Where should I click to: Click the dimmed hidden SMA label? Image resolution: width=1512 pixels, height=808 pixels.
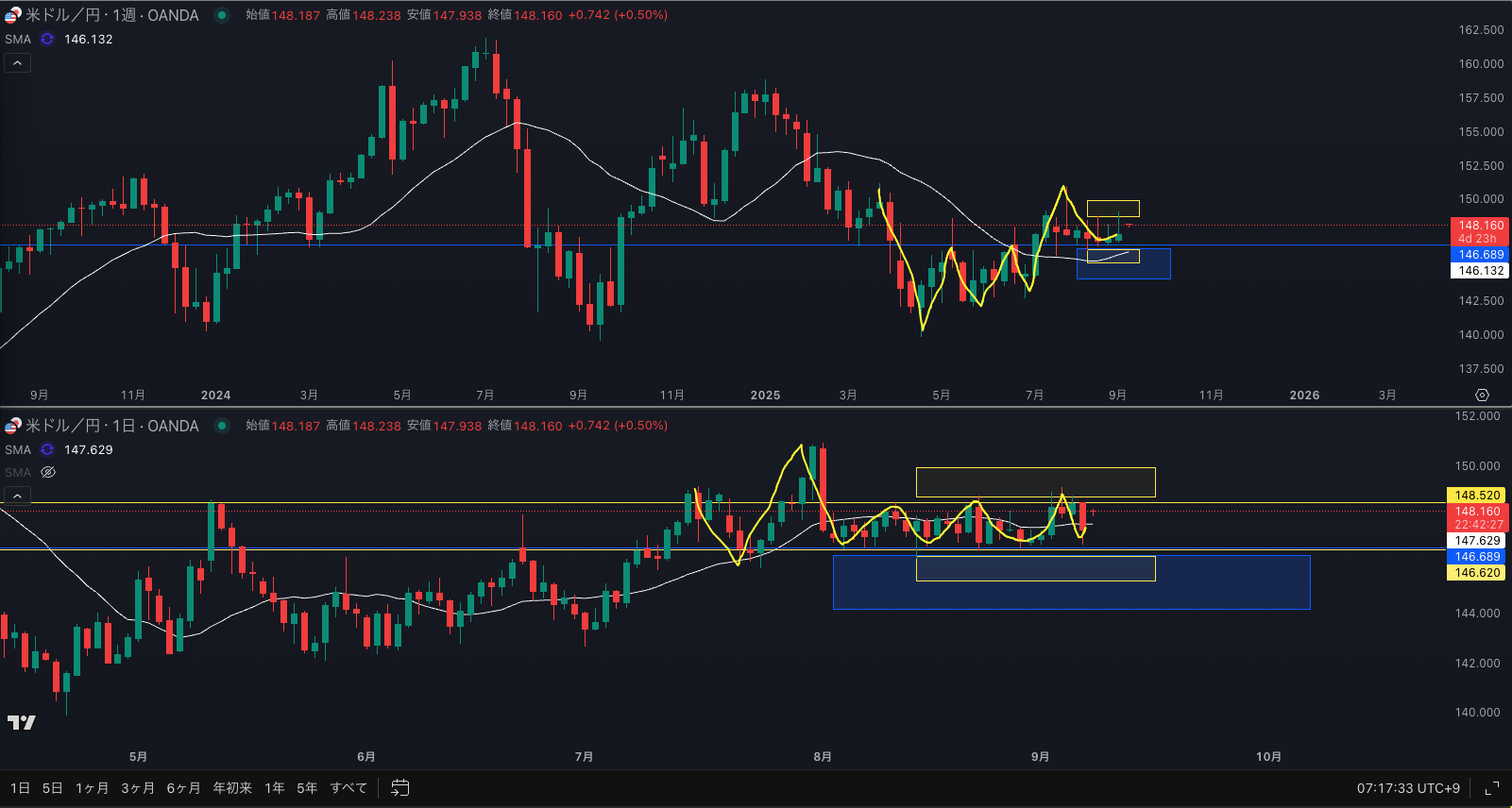coord(18,472)
